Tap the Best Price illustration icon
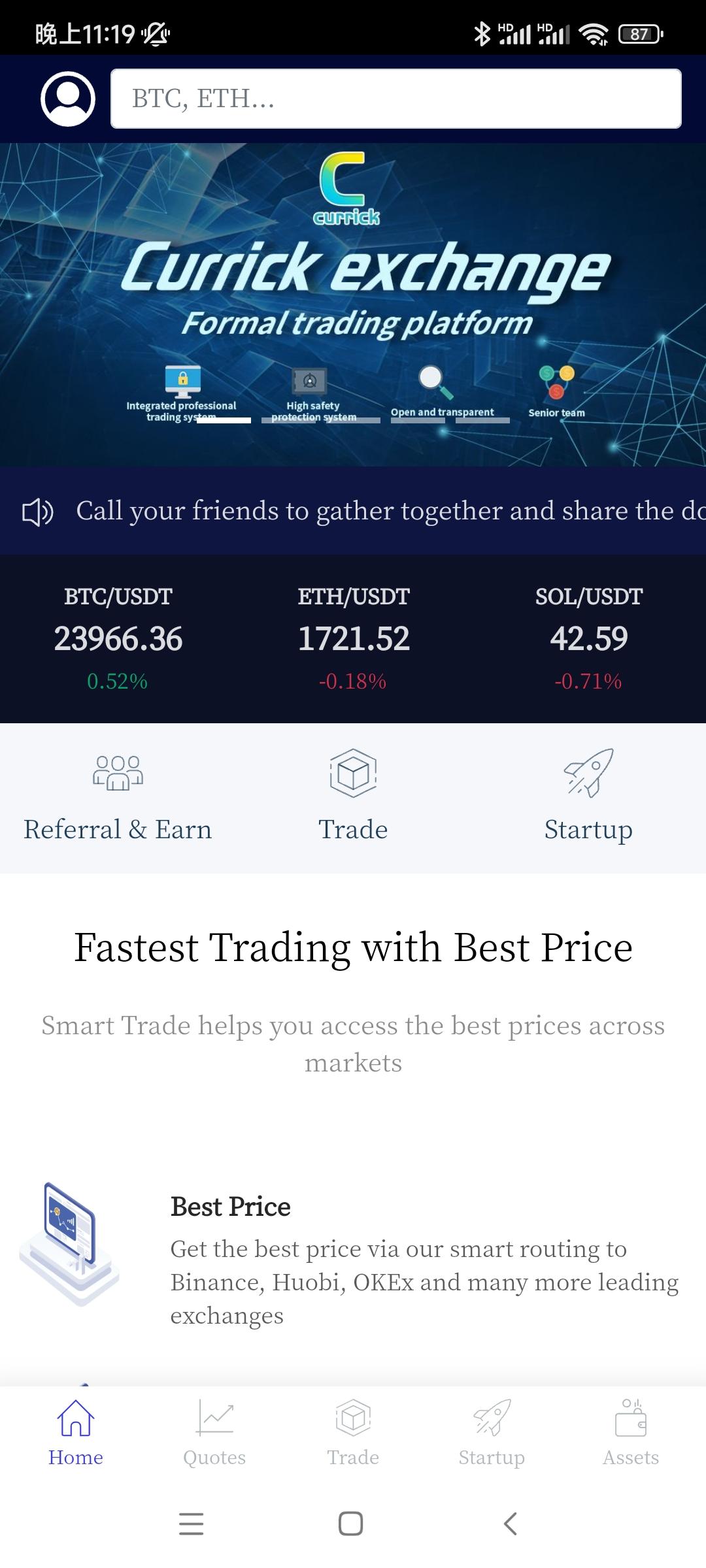The height and width of the screenshot is (1568, 706). click(70, 1243)
